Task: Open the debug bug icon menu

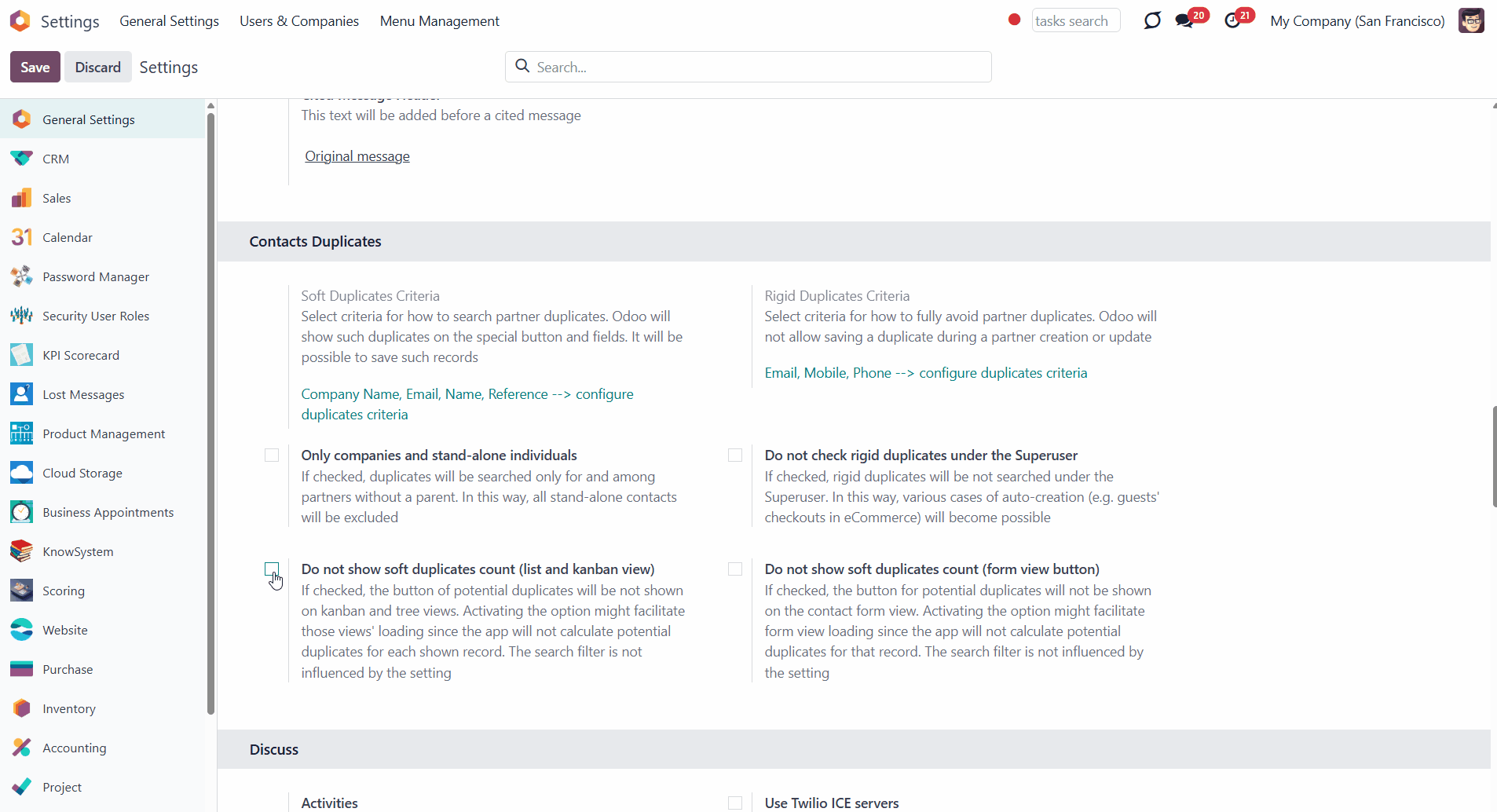Action: [1151, 20]
